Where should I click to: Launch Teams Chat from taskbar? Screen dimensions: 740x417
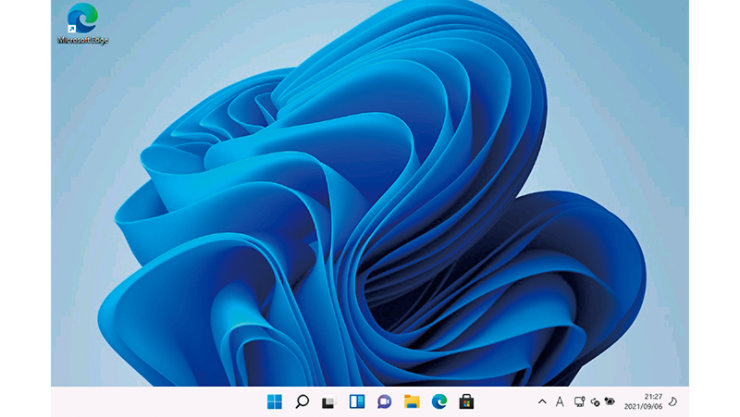click(384, 402)
